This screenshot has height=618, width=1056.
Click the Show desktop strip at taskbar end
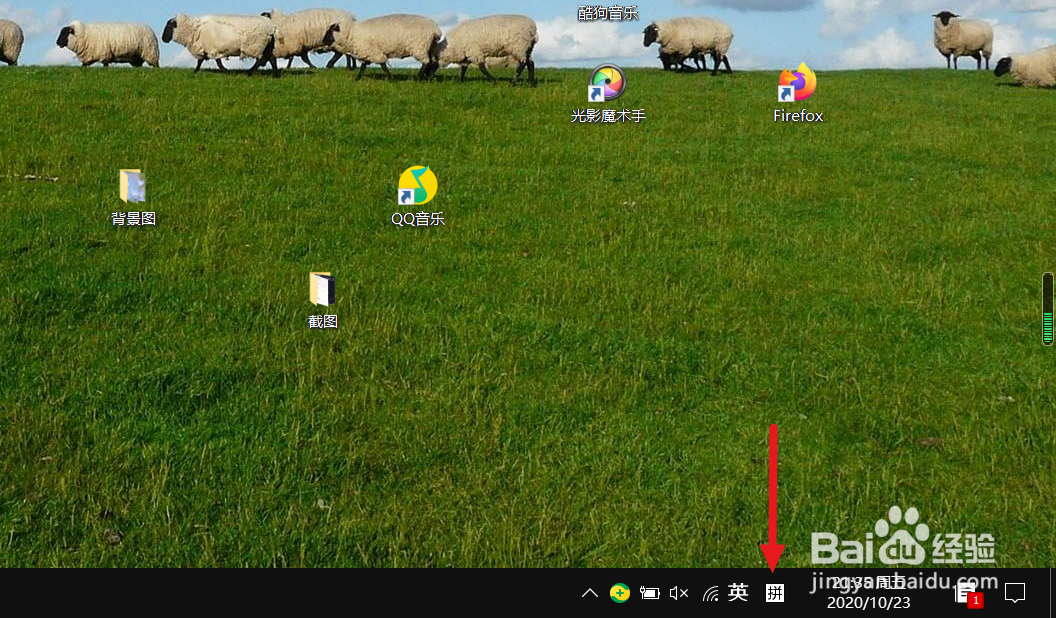point(1052,593)
